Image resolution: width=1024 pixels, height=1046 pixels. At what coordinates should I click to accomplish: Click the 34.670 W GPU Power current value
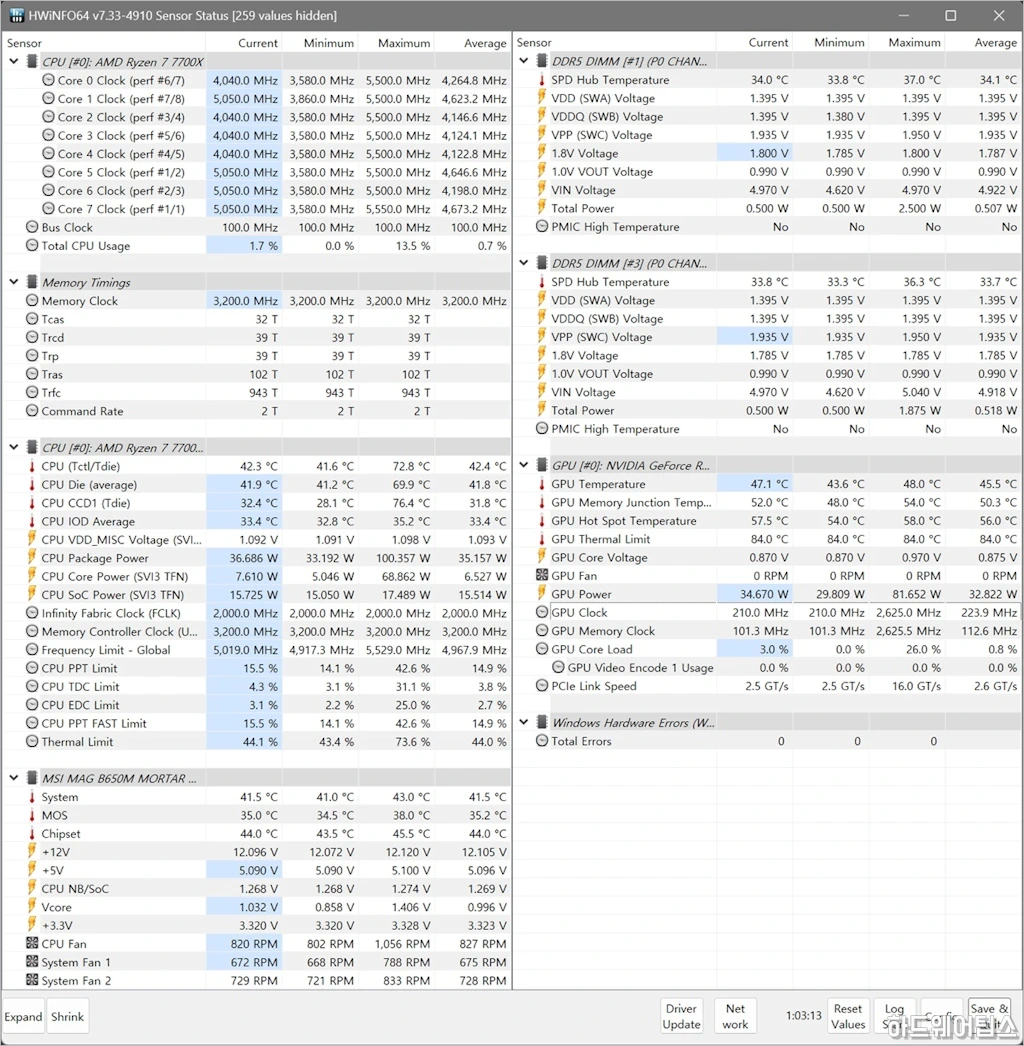(x=764, y=594)
